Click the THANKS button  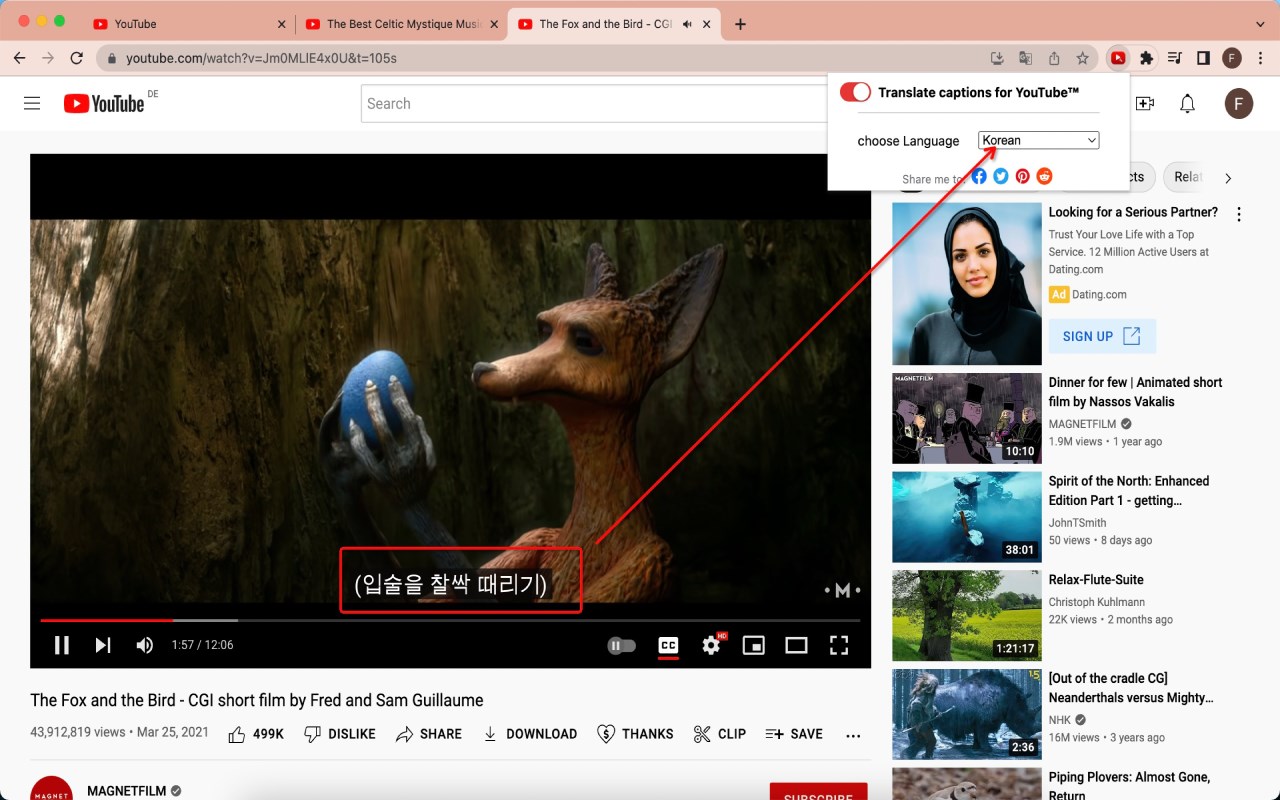(635, 734)
